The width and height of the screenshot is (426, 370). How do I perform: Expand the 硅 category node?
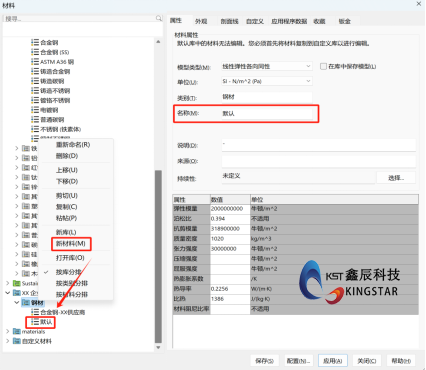tap(17, 254)
